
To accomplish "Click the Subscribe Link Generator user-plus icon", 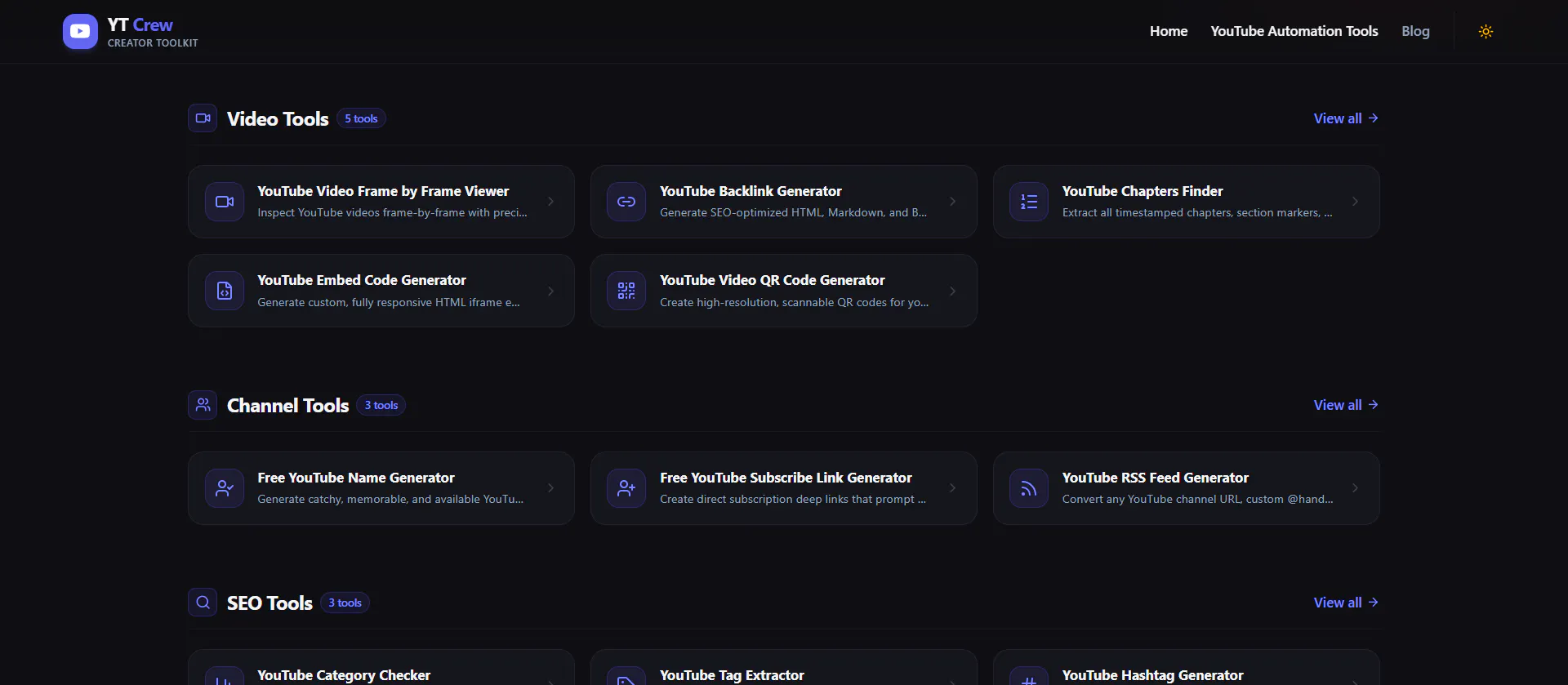I will click(626, 488).
